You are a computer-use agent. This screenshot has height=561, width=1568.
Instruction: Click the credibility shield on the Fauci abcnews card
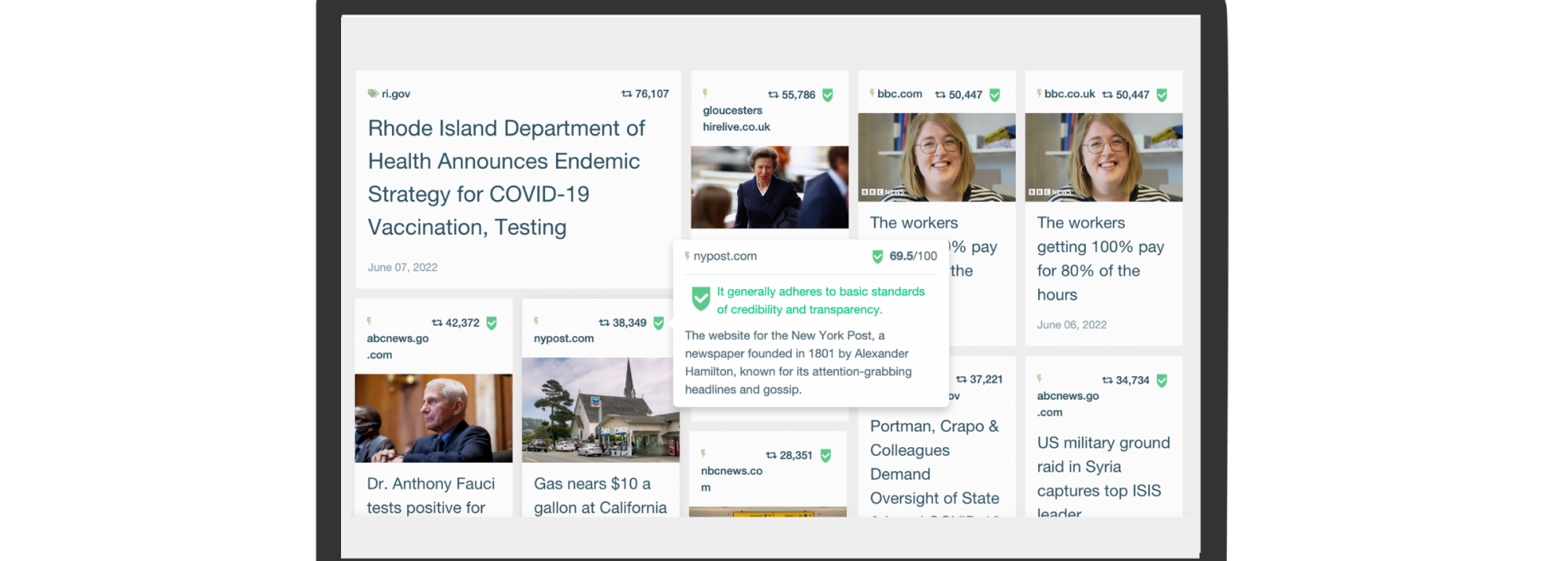tap(492, 323)
